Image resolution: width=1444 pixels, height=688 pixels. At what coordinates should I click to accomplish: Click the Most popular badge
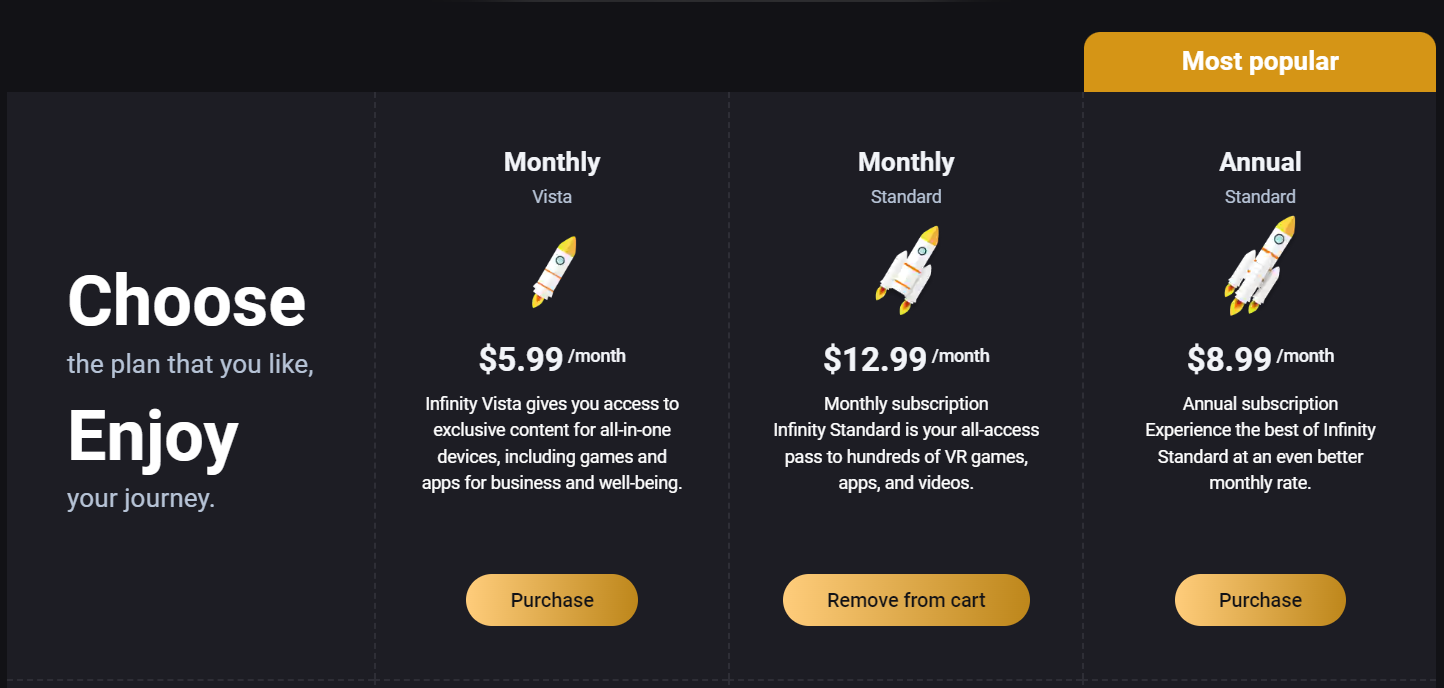(1260, 62)
